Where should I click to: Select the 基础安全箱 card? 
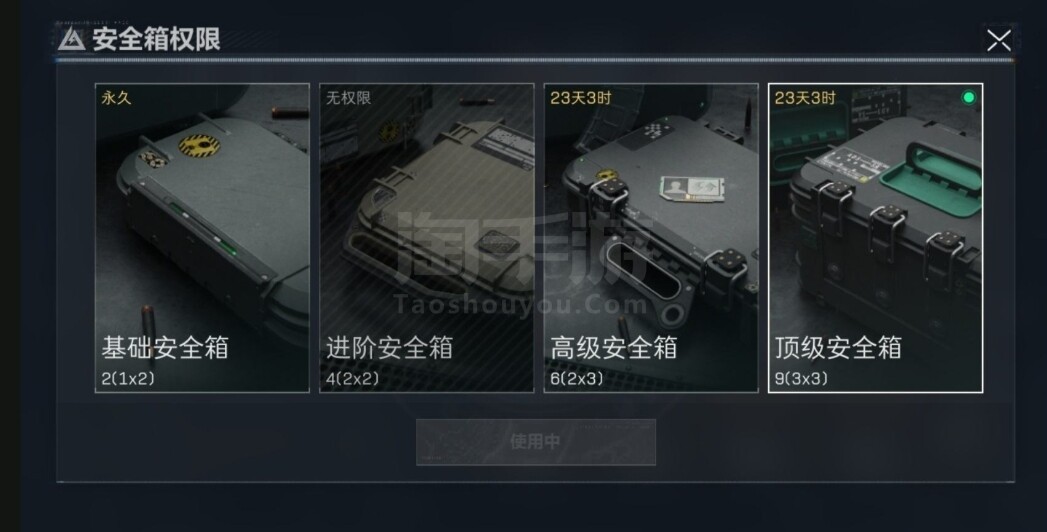[x=202, y=238]
